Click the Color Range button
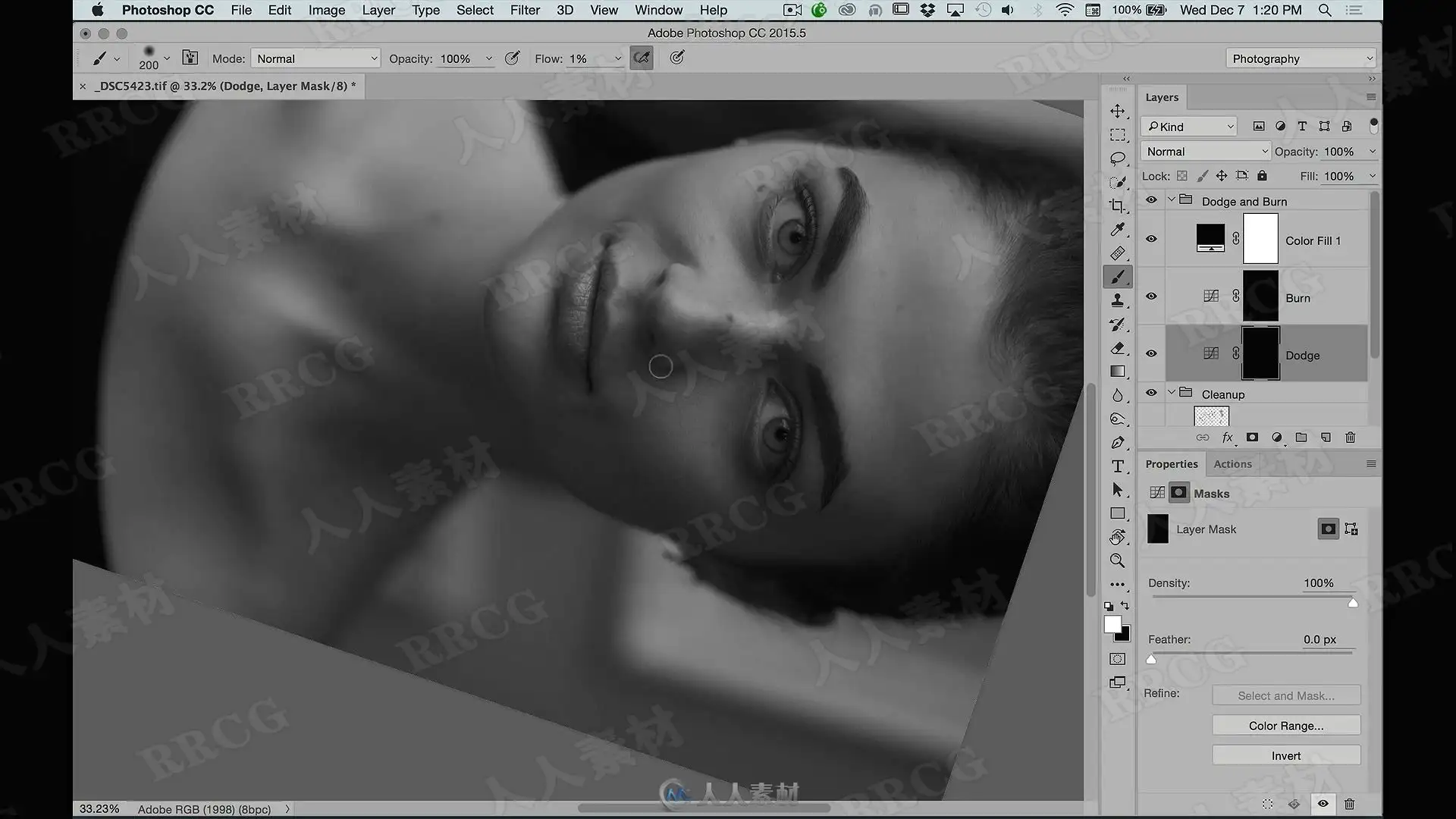This screenshot has width=1456, height=819. [x=1286, y=726]
